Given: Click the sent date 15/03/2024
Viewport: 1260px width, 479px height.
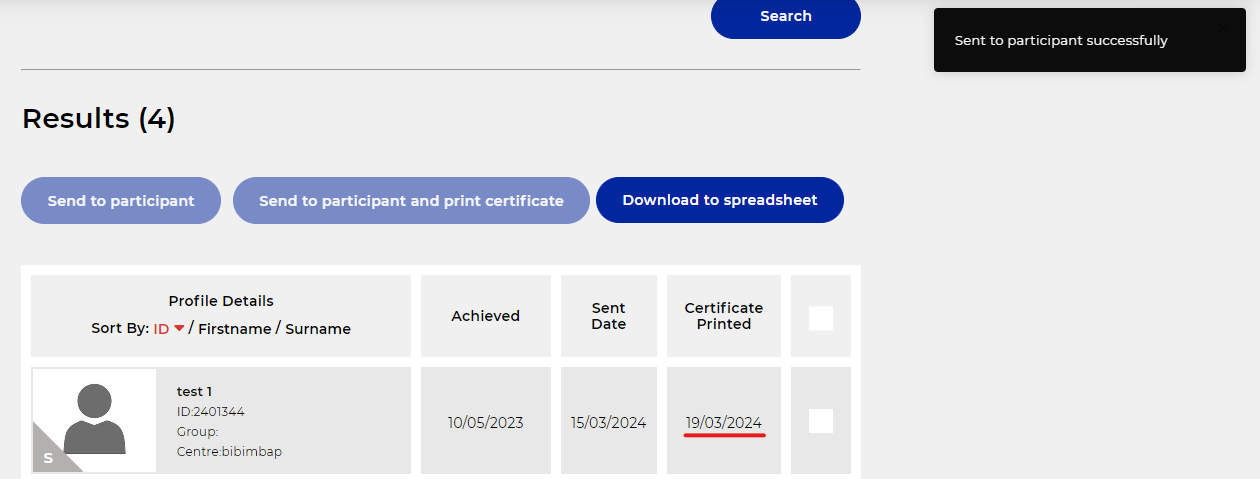Looking at the screenshot, I should tap(608, 423).
